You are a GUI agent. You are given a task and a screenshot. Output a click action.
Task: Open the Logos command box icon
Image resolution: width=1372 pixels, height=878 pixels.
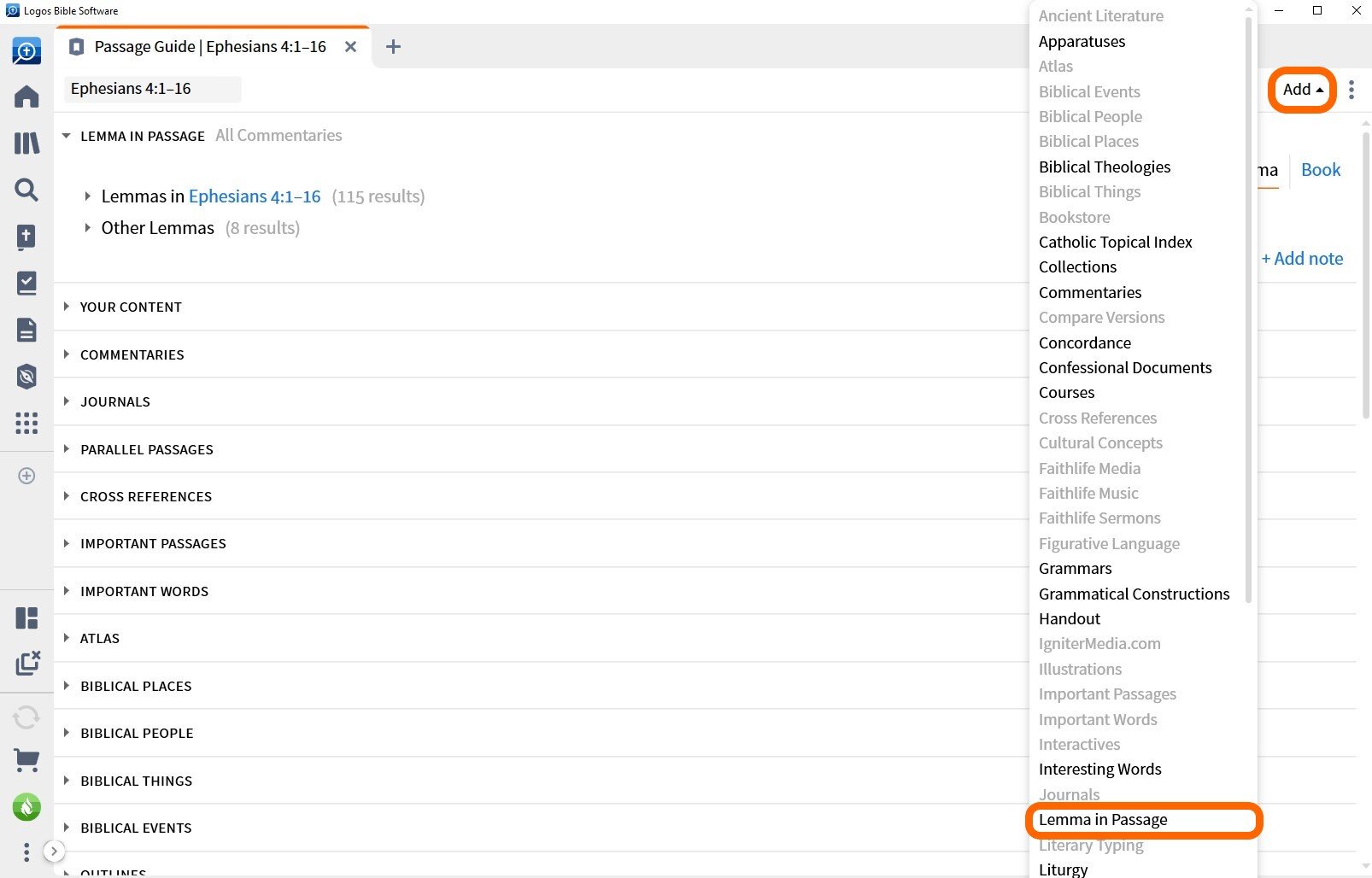click(x=26, y=51)
